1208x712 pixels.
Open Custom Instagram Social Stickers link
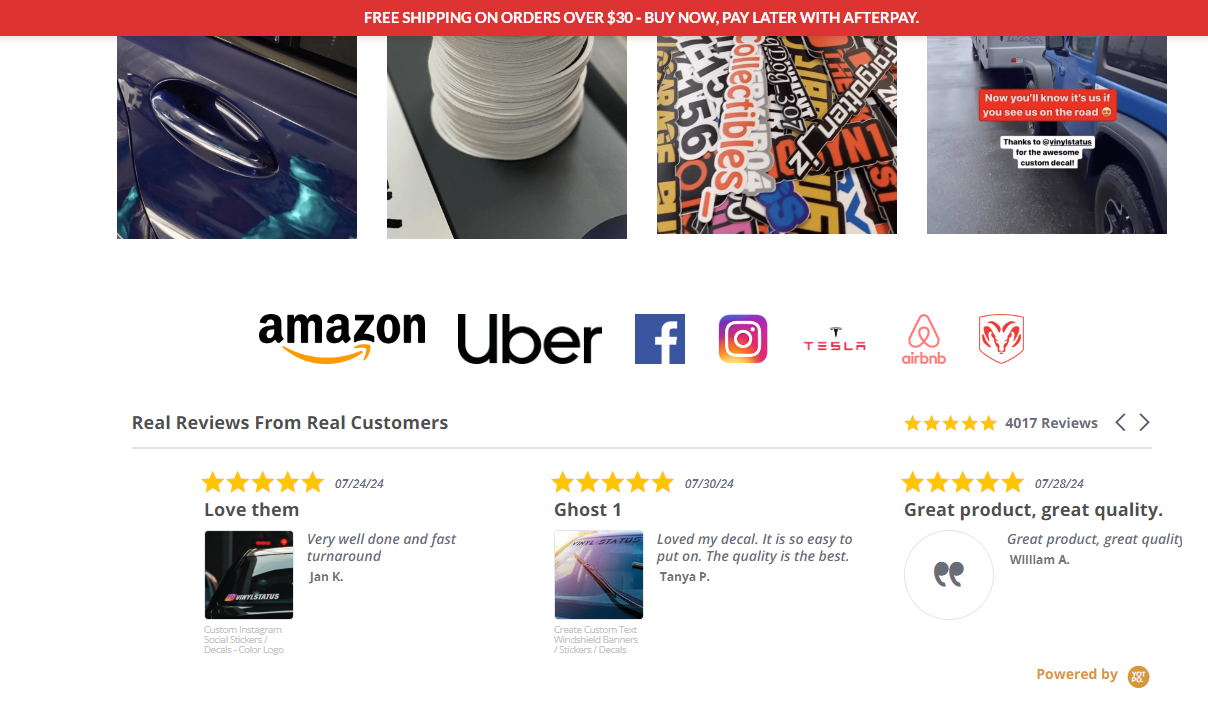244,640
